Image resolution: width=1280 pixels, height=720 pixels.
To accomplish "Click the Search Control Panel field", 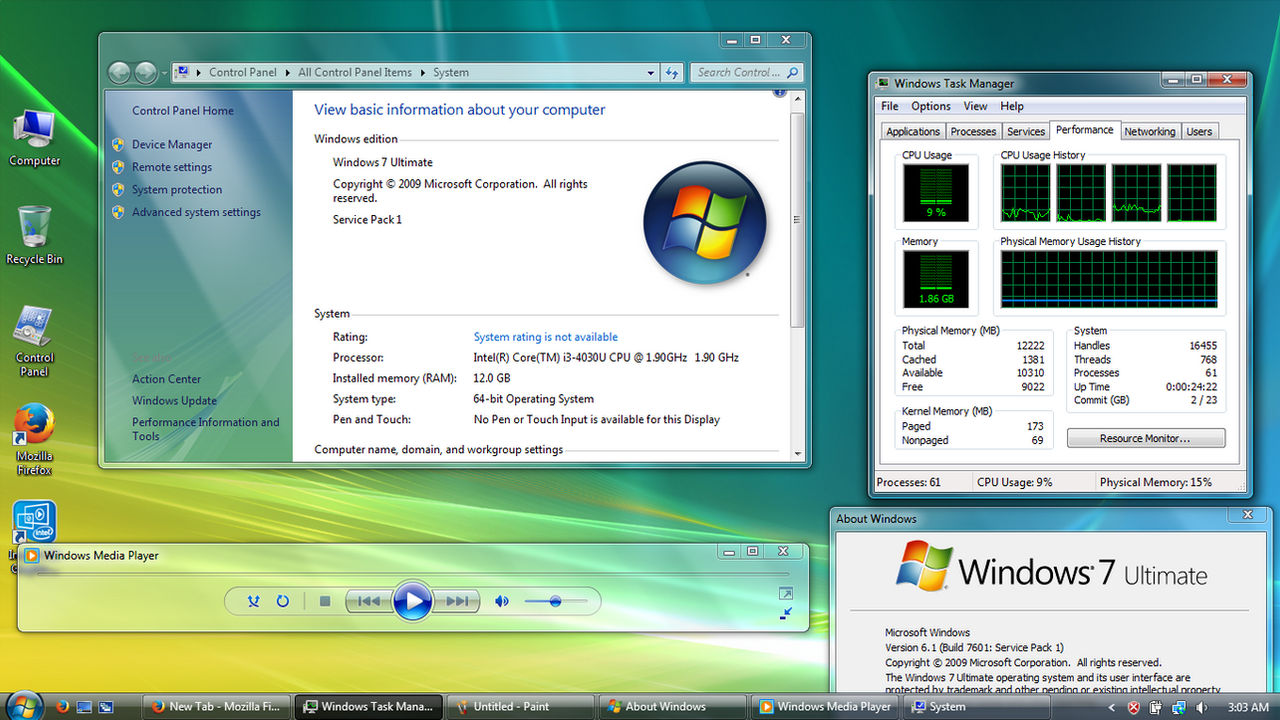I will pyautogui.click(x=746, y=72).
